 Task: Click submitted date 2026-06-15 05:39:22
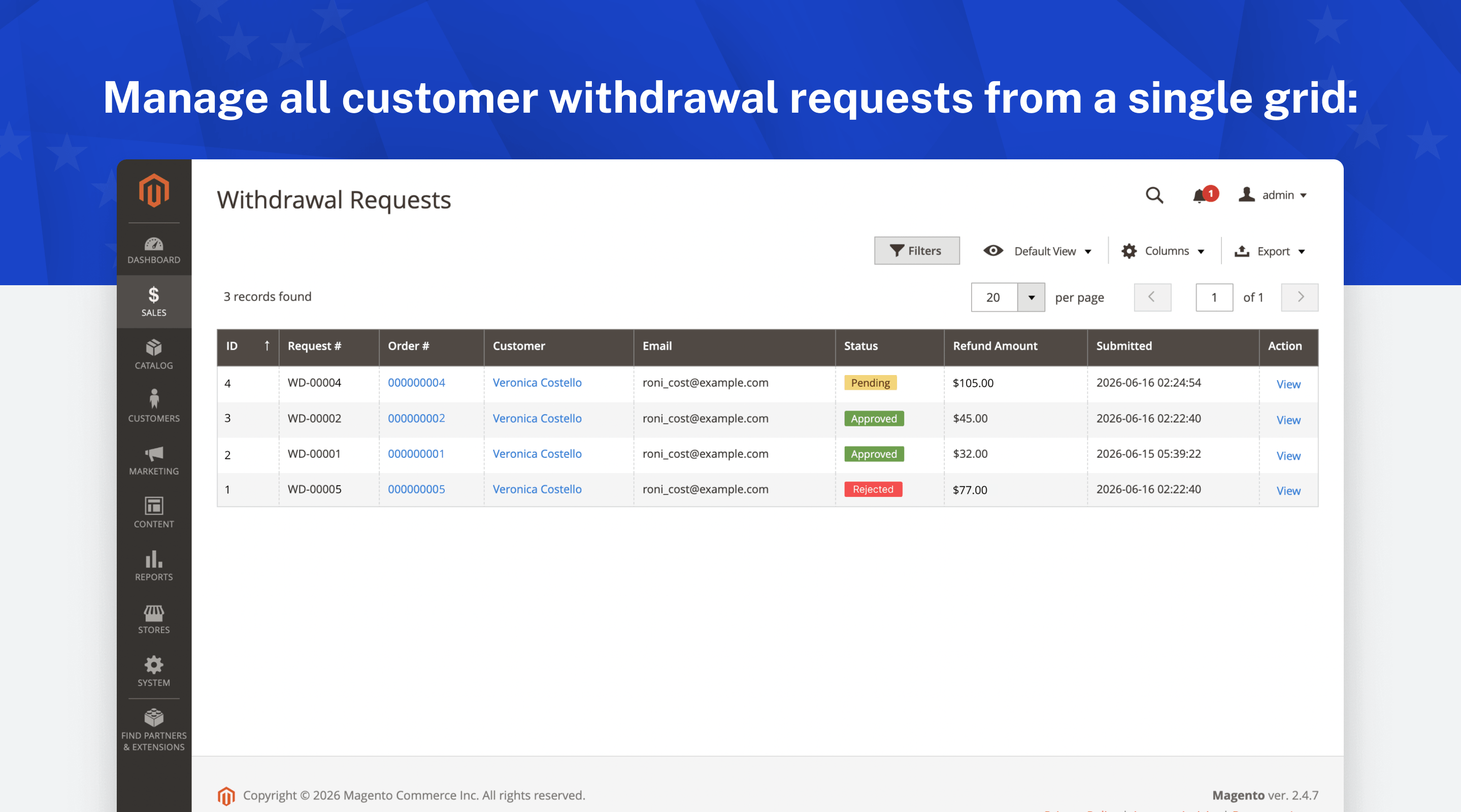click(1148, 454)
